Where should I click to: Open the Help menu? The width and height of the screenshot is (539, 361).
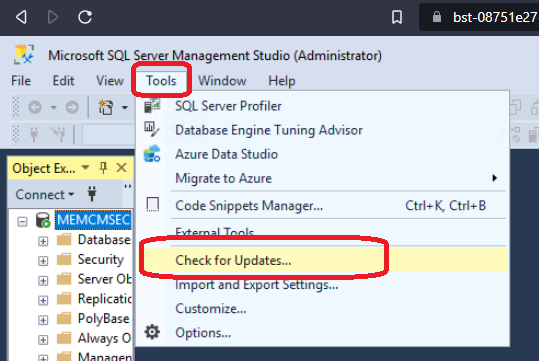(282, 81)
